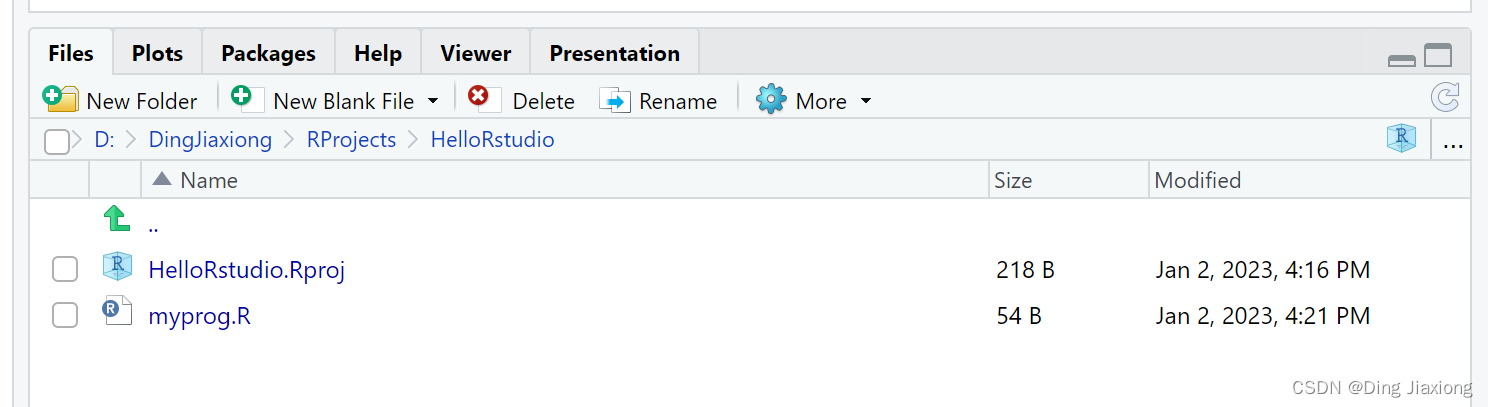
Task: Expand the New Blank File dropdown arrow
Action: [x=433, y=101]
